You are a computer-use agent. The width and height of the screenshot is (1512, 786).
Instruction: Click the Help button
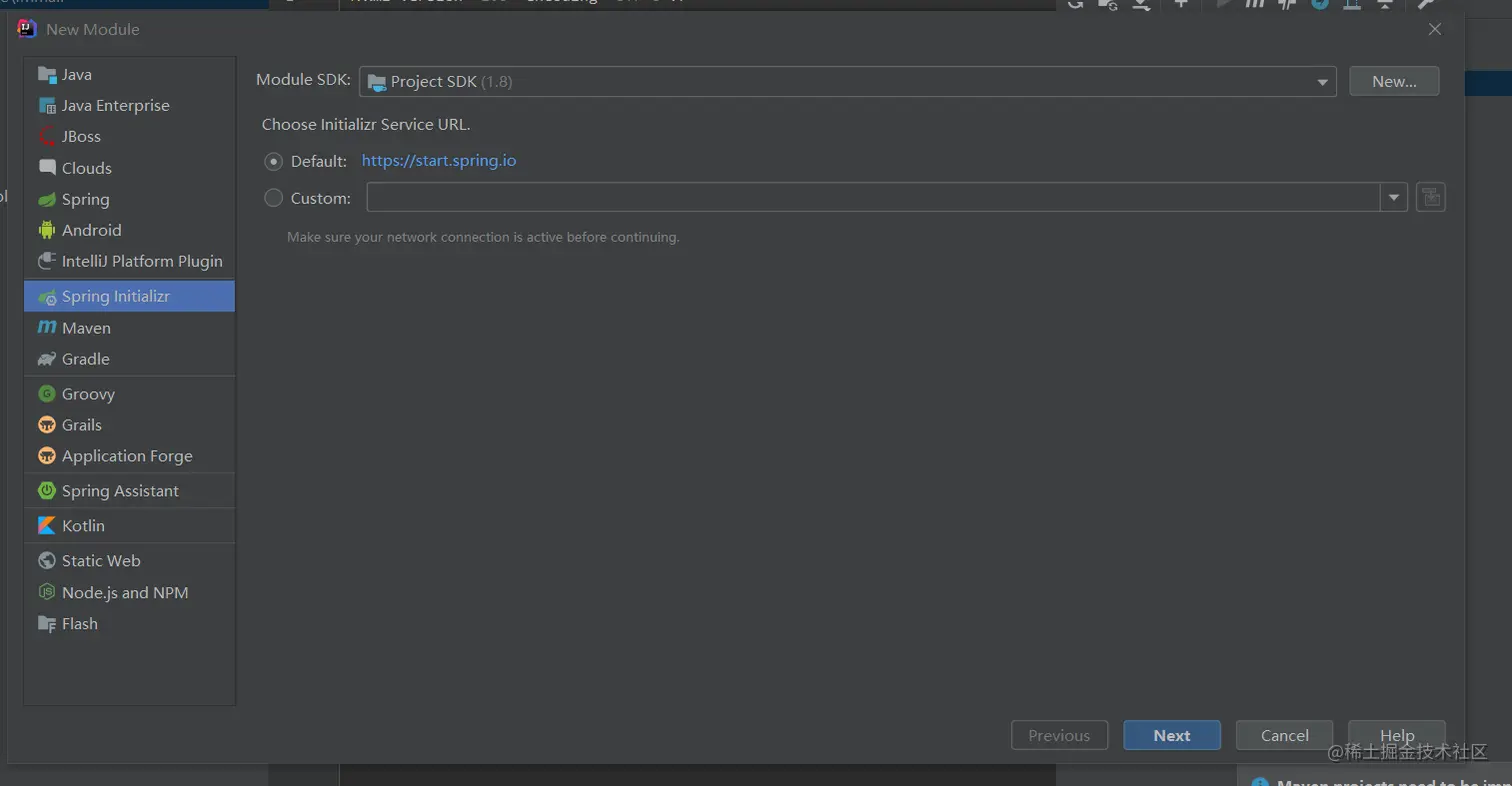[x=1397, y=735]
